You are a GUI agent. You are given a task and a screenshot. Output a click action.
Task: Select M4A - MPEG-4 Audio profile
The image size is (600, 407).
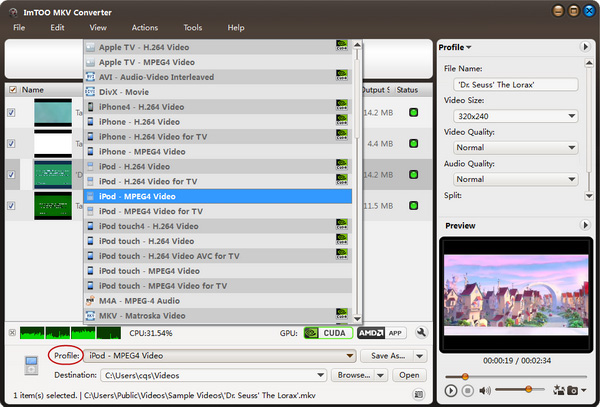coord(218,301)
